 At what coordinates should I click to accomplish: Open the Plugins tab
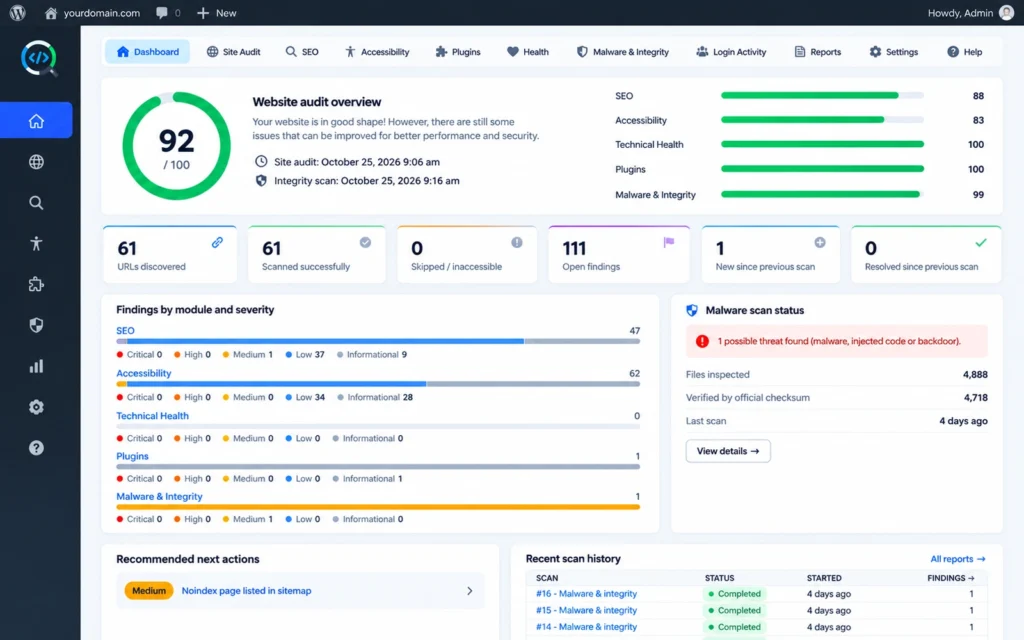coord(458,52)
